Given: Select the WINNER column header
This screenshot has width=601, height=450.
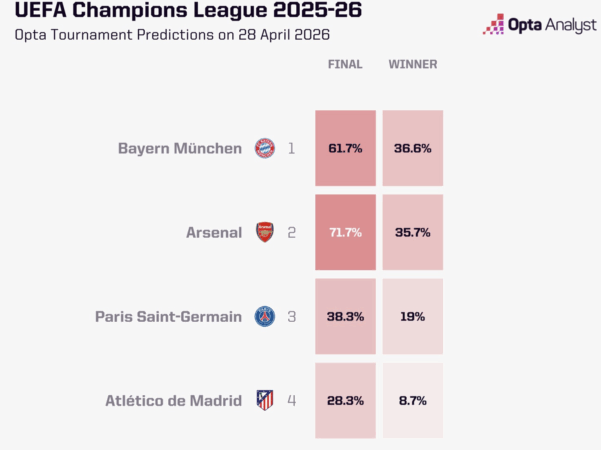Looking at the screenshot, I should [x=412, y=65].
